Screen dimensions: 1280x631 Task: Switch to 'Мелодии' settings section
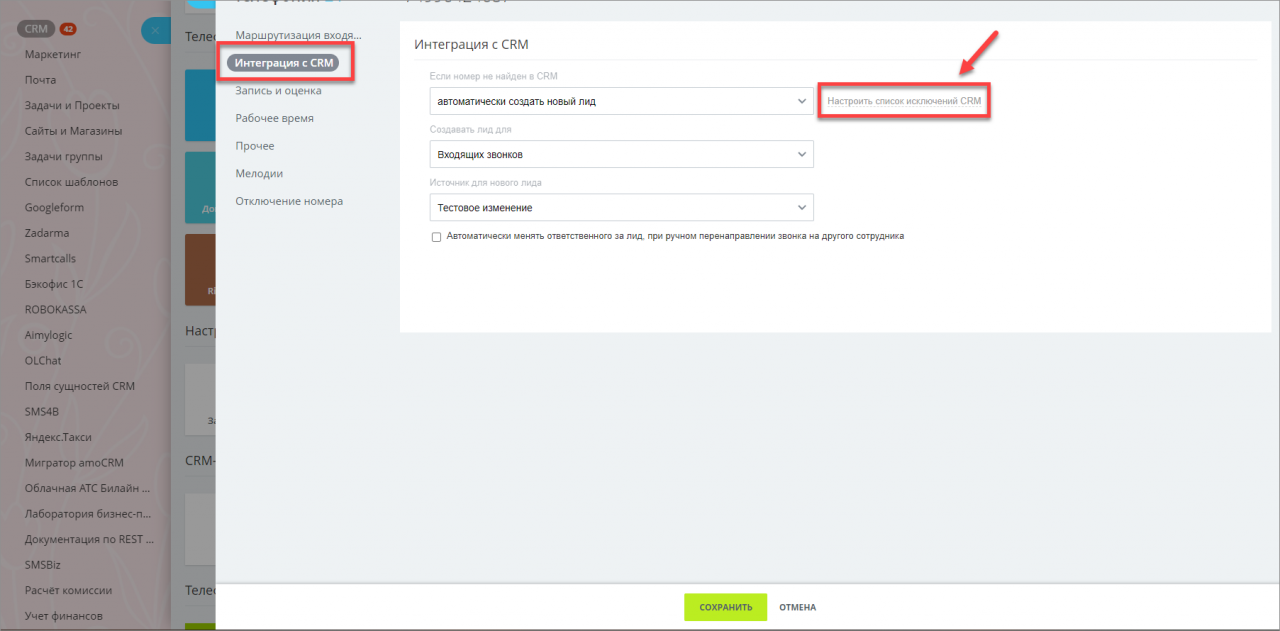259,173
